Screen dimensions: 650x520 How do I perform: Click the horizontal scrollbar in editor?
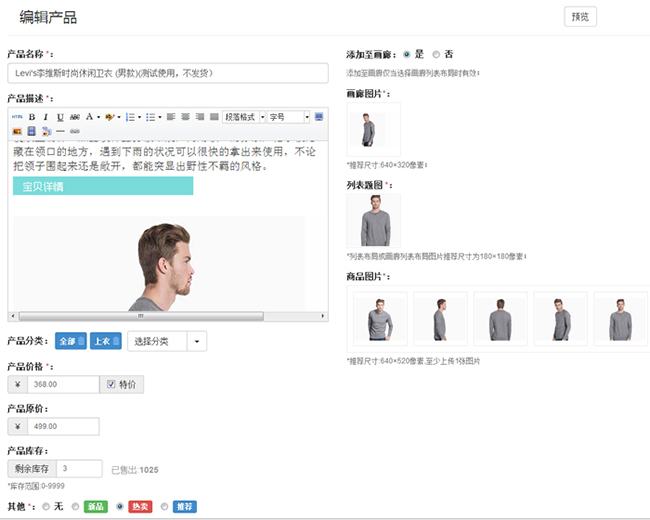pyautogui.click(x=140, y=315)
